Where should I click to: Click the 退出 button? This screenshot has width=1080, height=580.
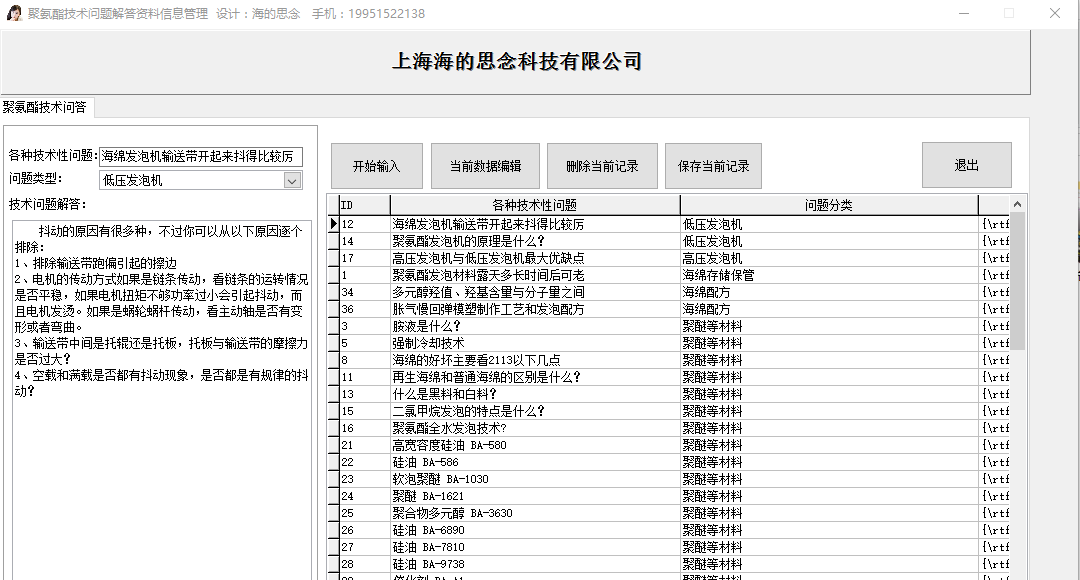coord(966,165)
